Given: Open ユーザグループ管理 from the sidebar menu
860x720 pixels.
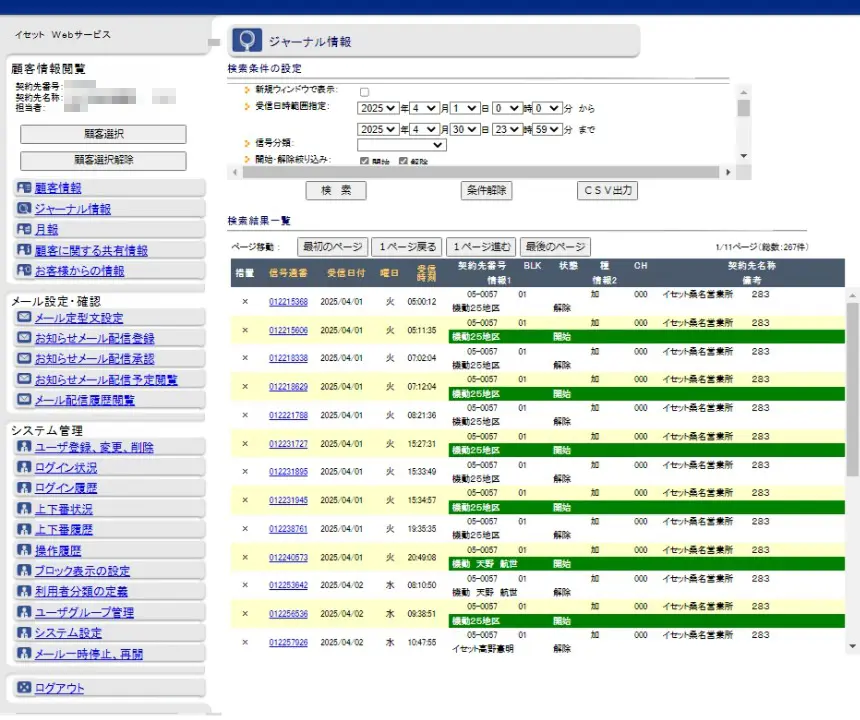Looking at the screenshot, I should [x=84, y=612].
